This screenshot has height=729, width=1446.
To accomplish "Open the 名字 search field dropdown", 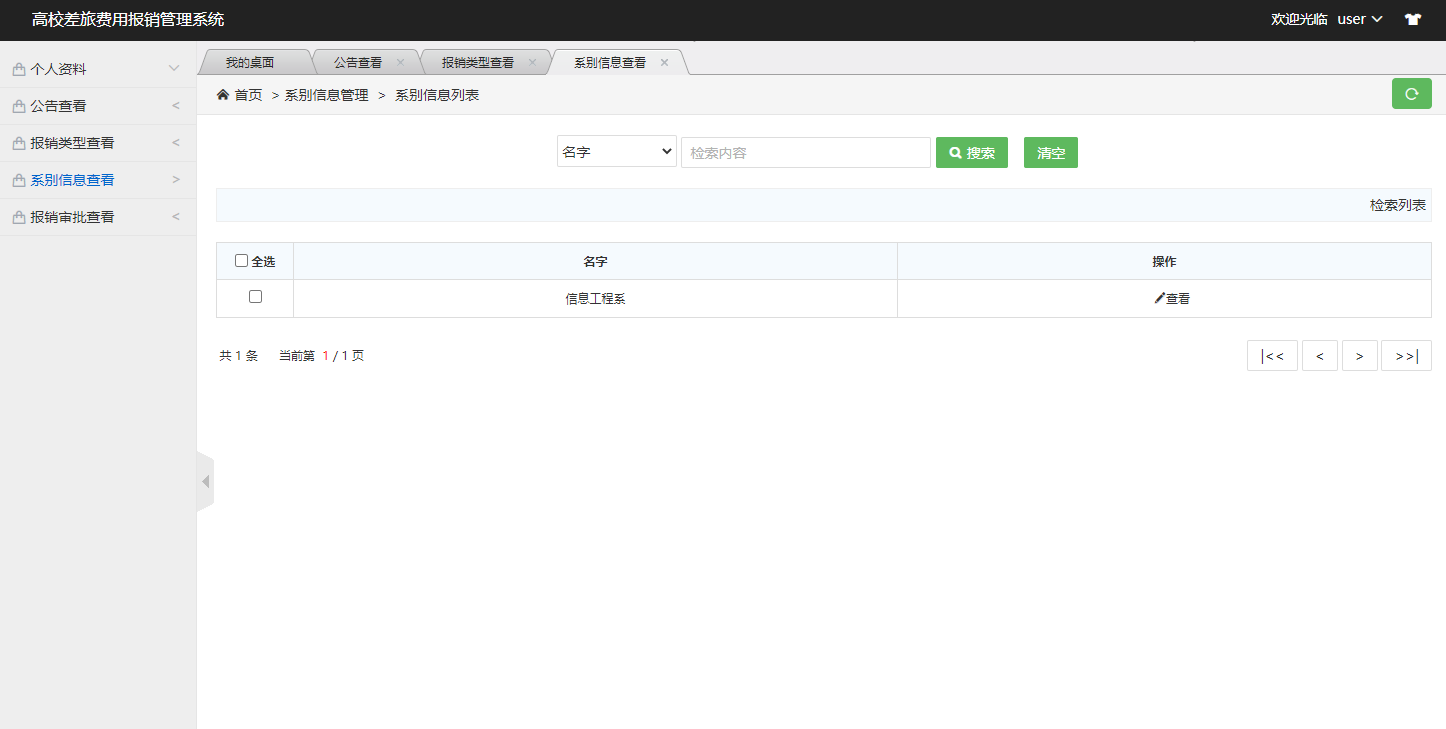I will click(x=617, y=152).
